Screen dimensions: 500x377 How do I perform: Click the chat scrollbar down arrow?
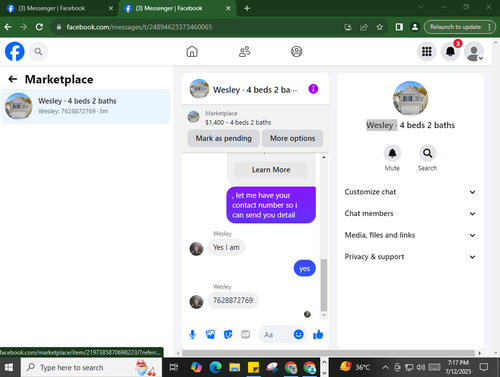(324, 315)
